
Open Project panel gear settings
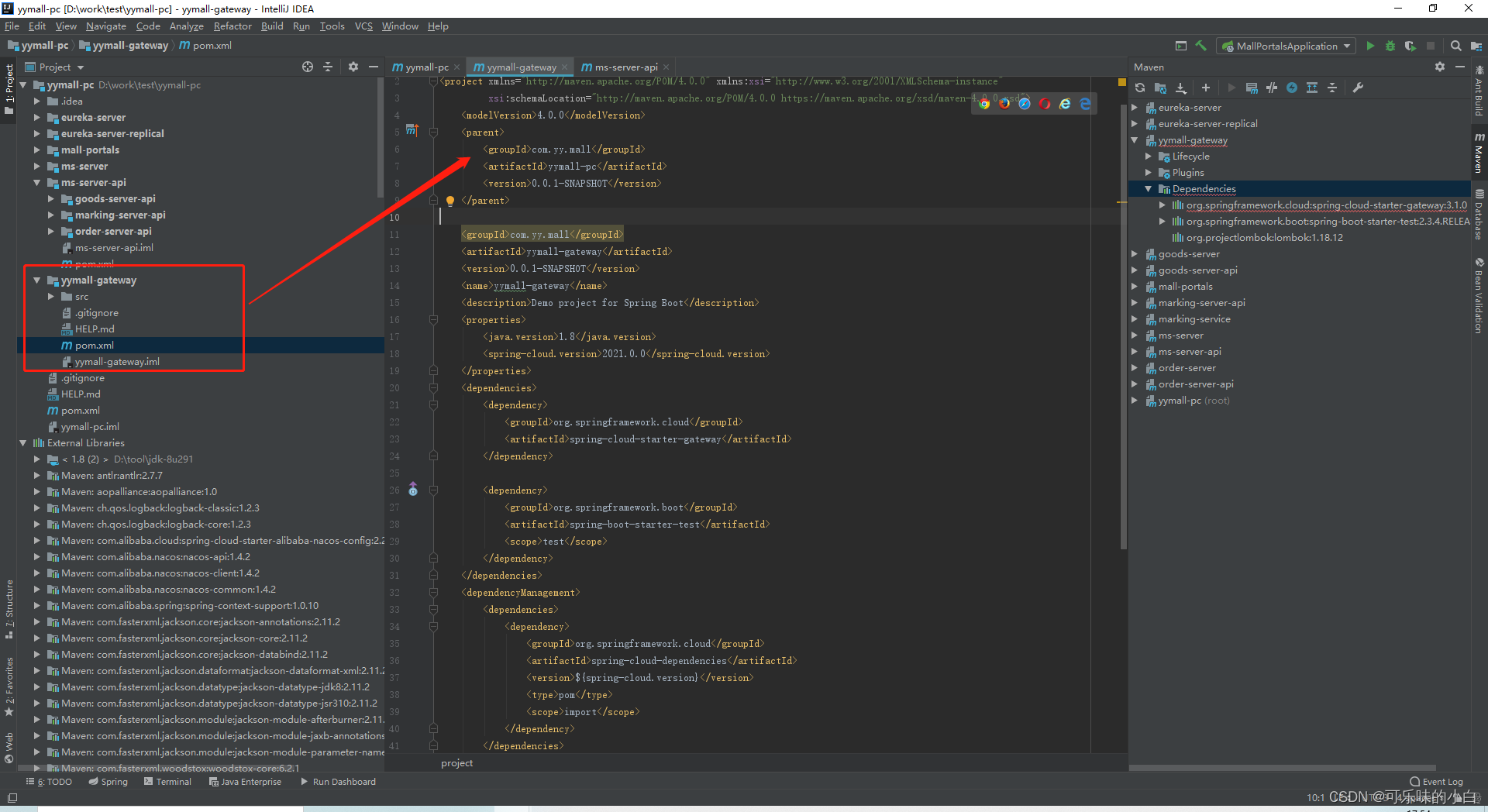(353, 67)
